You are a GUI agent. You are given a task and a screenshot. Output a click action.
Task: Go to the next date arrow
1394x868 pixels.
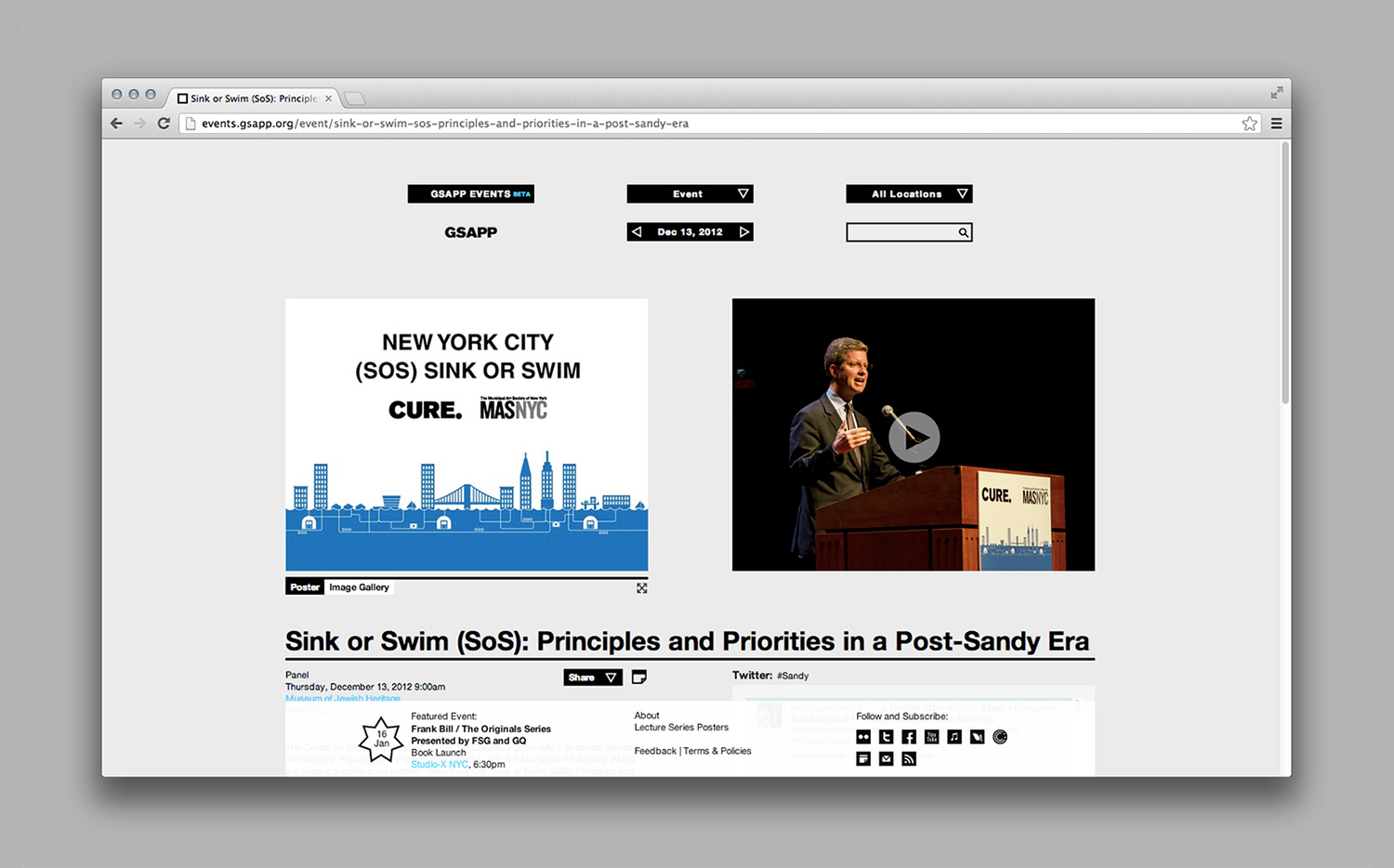[x=743, y=232]
